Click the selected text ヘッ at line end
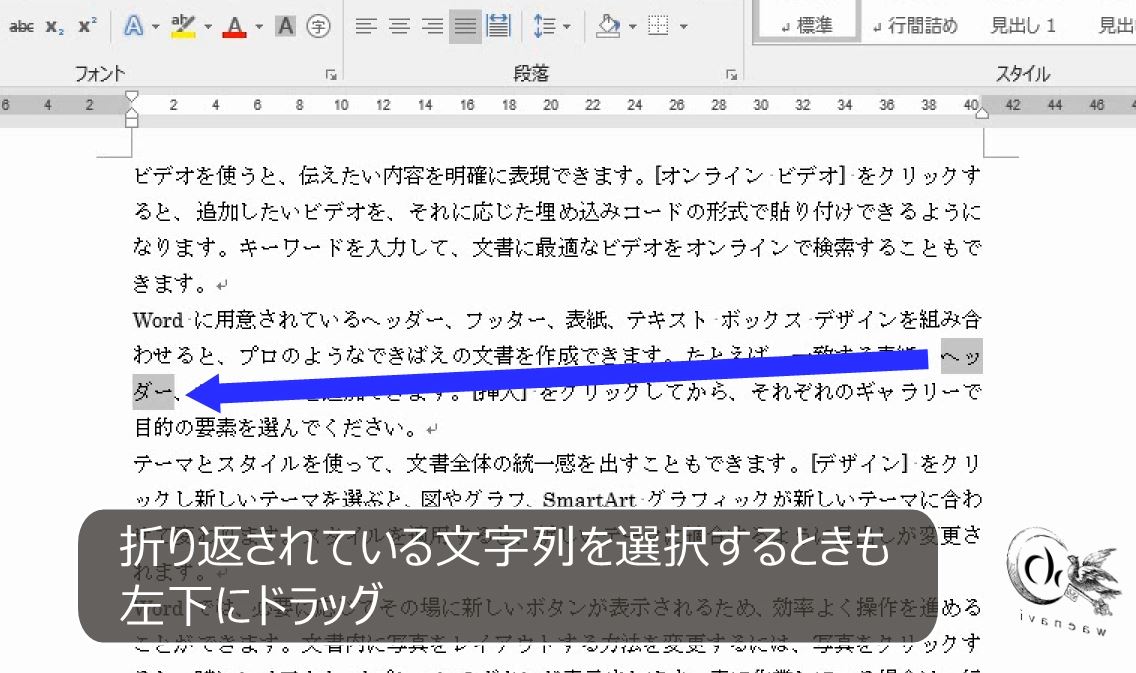 coord(961,356)
